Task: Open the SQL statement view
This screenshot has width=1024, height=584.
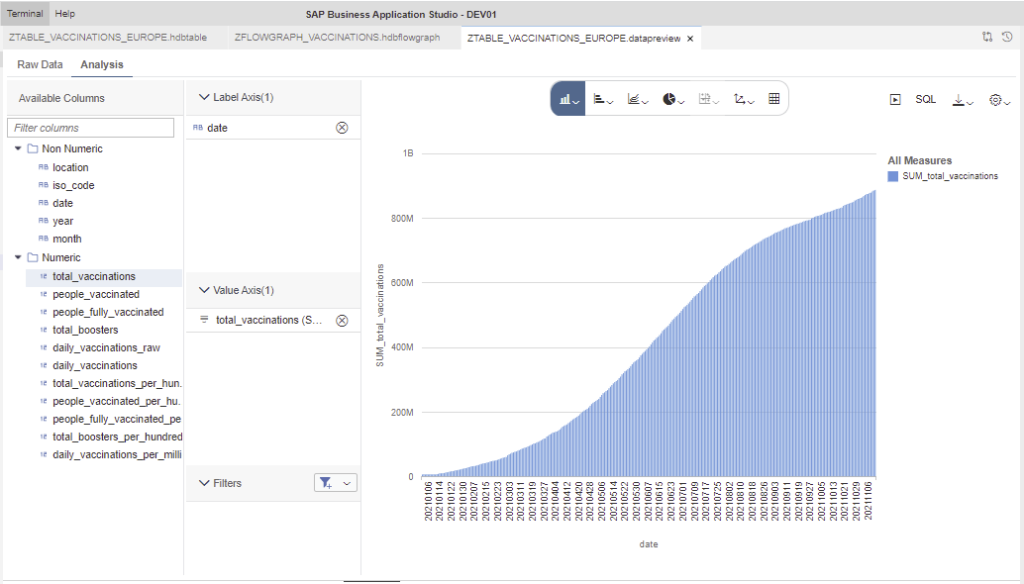Action: coord(925,99)
